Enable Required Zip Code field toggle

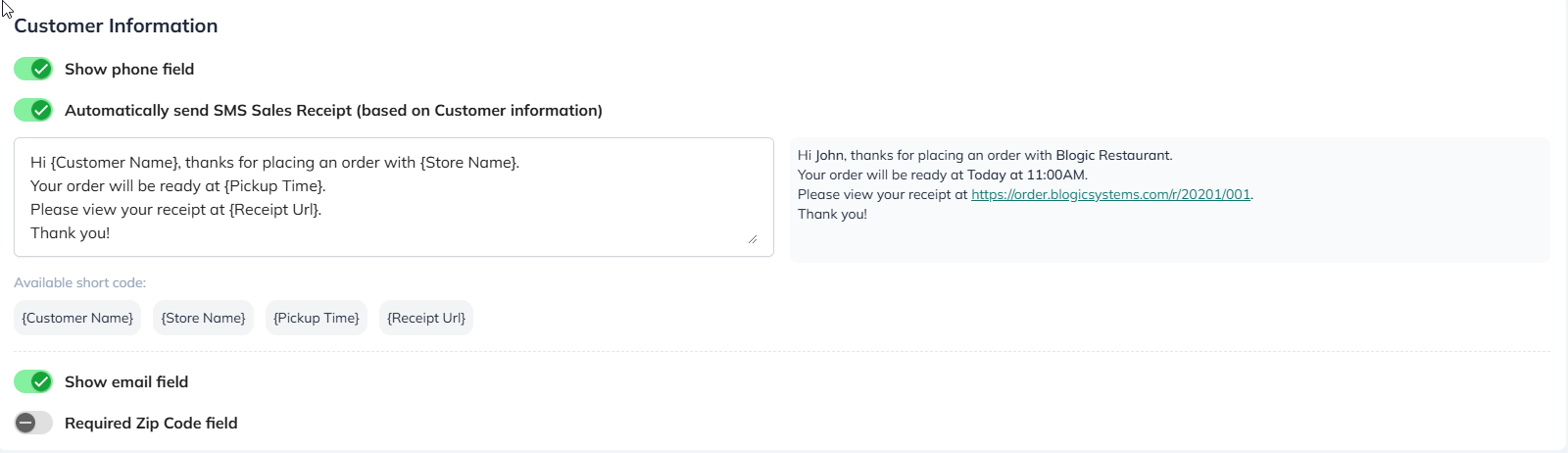(33, 423)
